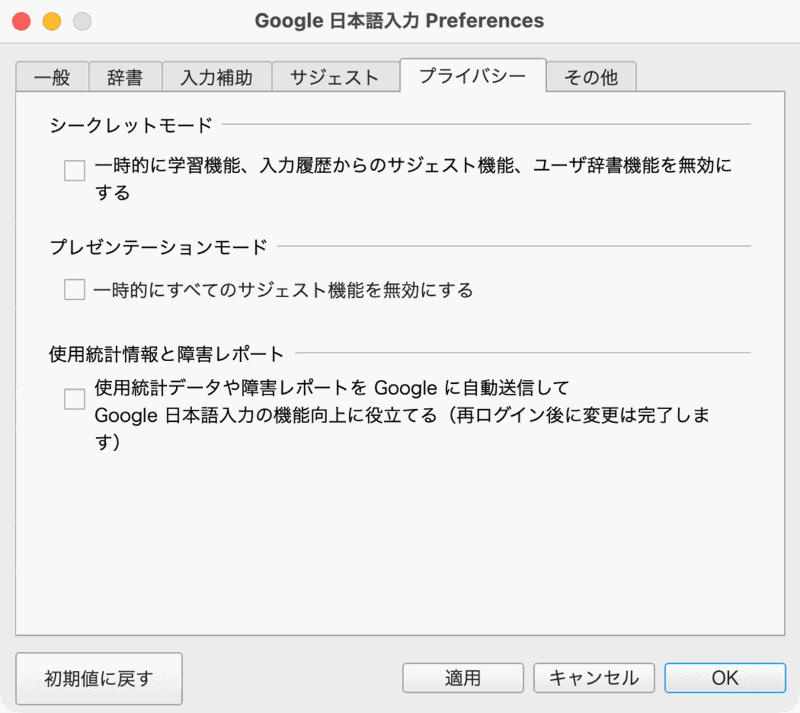Go to the サジェスト tab
This screenshot has width=800, height=713.
pos(335,77)
